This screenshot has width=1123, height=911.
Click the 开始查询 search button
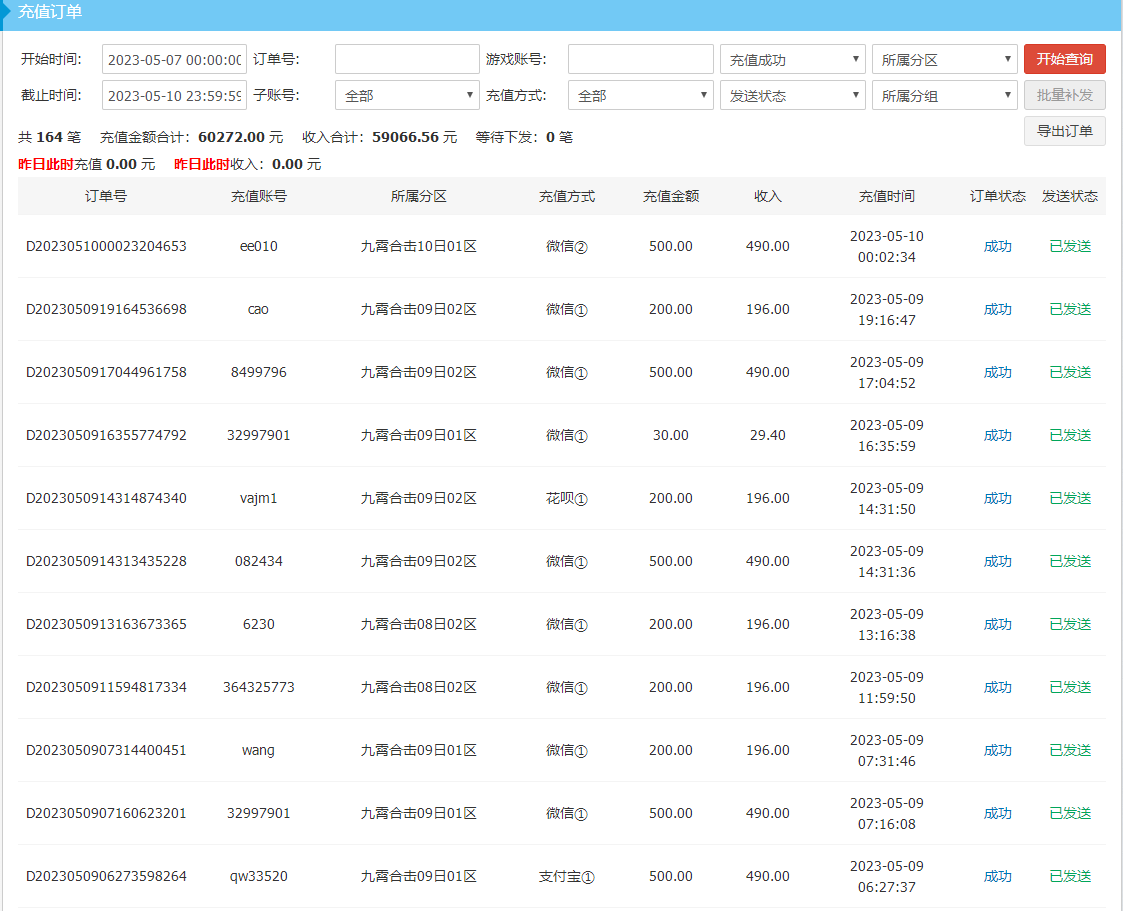[x=1064, y=59]
